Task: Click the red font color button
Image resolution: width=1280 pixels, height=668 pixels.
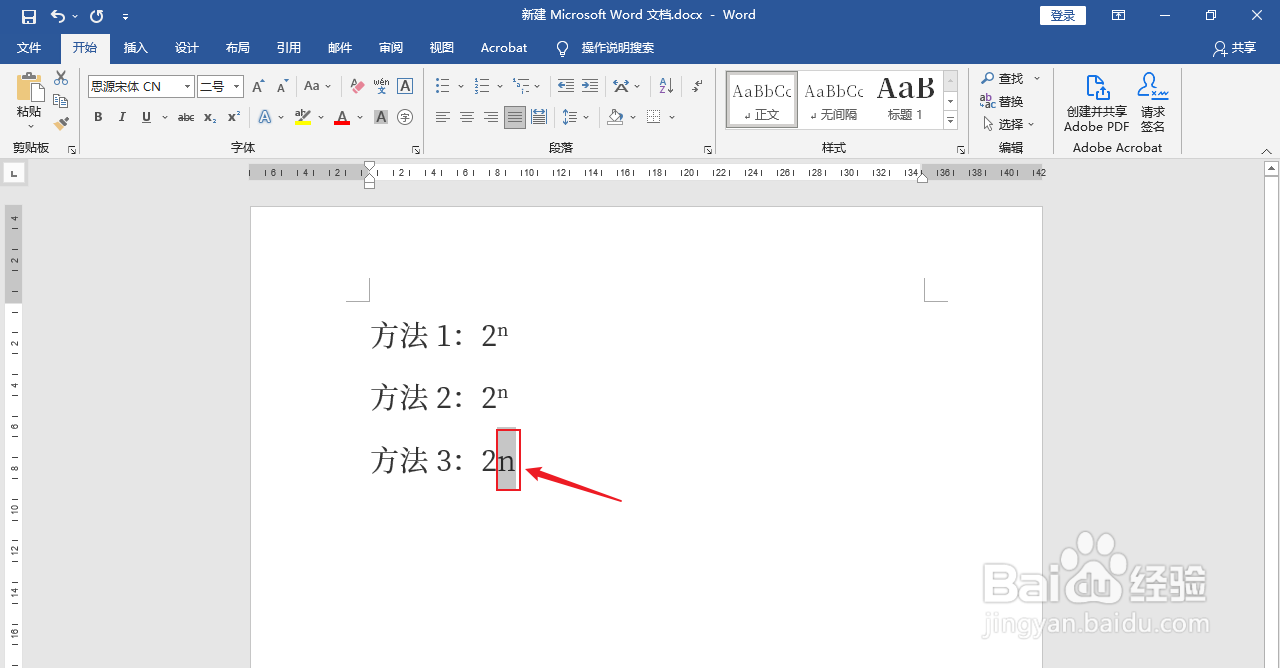Action: (x=342, y=117)
